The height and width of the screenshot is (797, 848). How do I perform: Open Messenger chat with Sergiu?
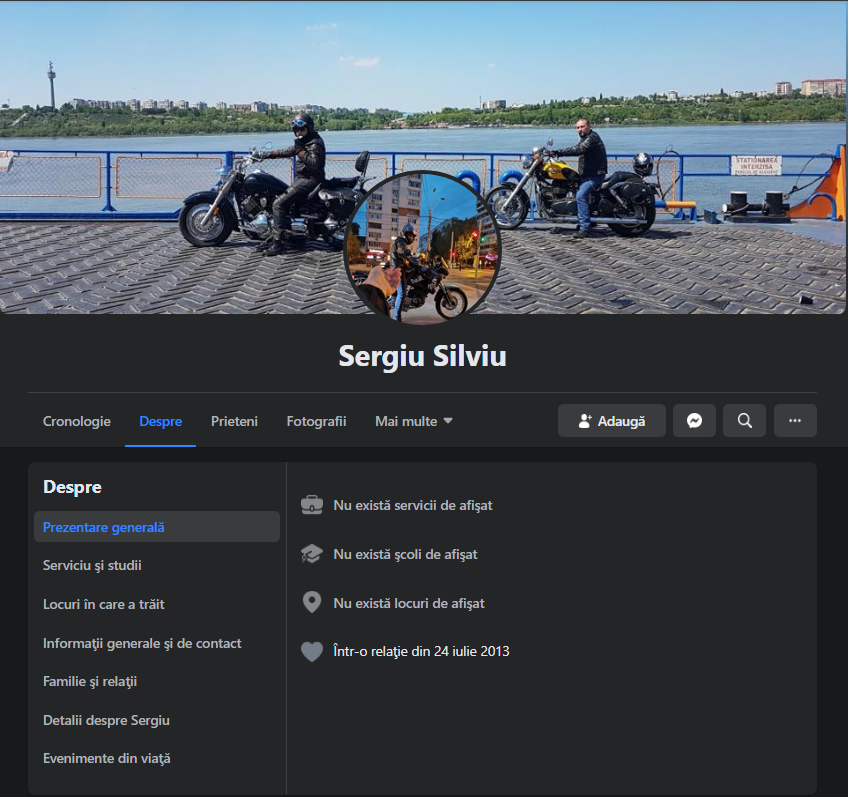(694, 421)
